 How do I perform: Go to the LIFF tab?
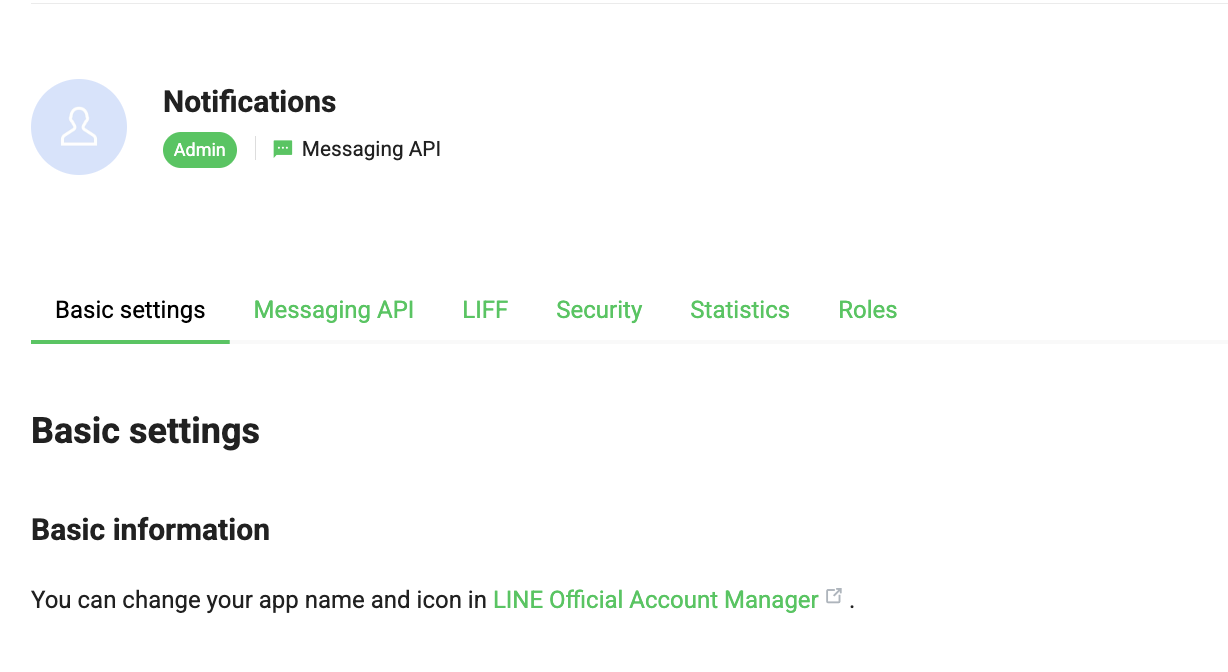click(485, 310)
